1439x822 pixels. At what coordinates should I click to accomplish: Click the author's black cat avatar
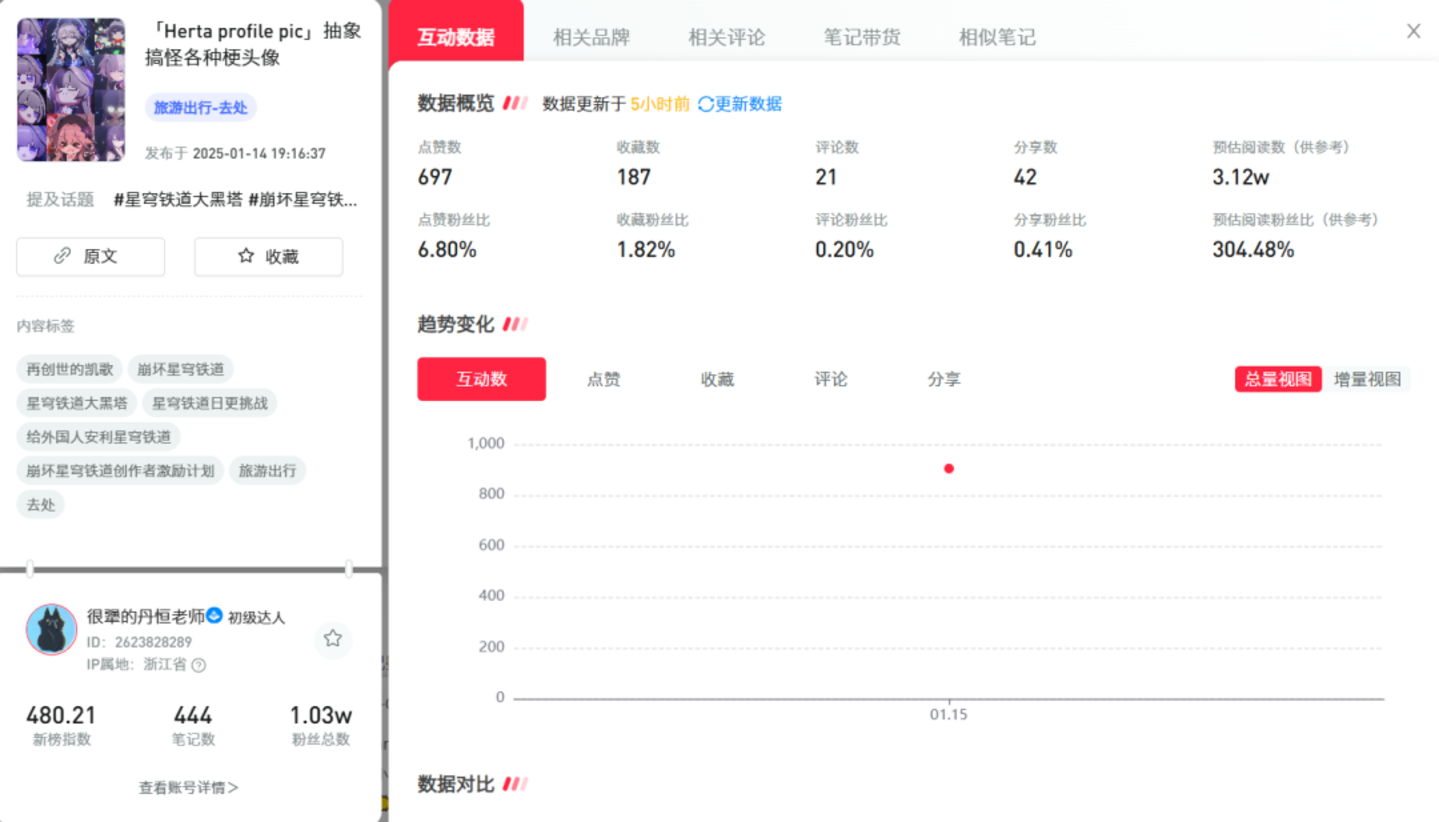(x=51, y=629)
